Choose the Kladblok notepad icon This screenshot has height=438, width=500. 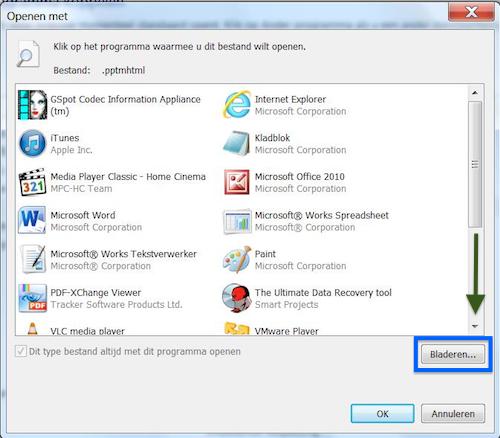236,143
